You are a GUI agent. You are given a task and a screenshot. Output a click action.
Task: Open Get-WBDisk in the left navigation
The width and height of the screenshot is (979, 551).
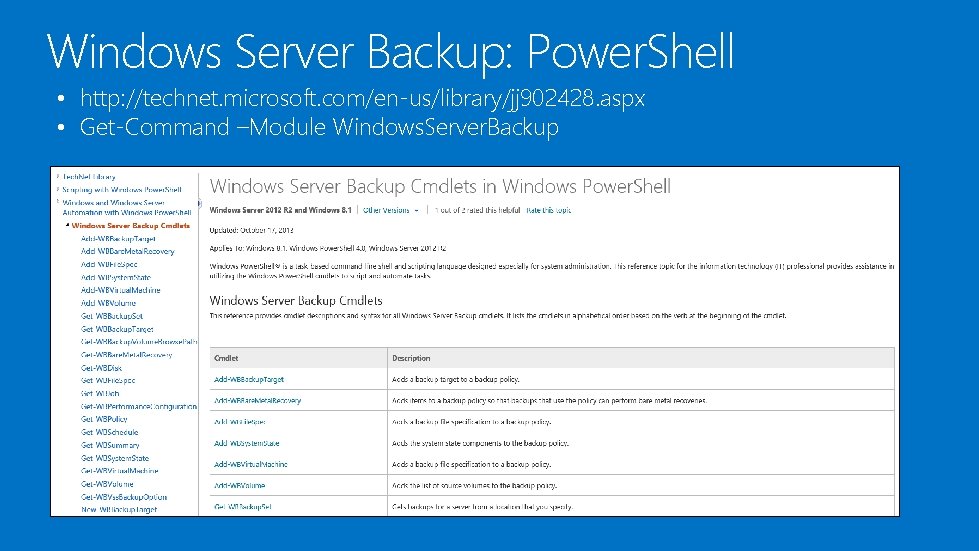(101, 368)
